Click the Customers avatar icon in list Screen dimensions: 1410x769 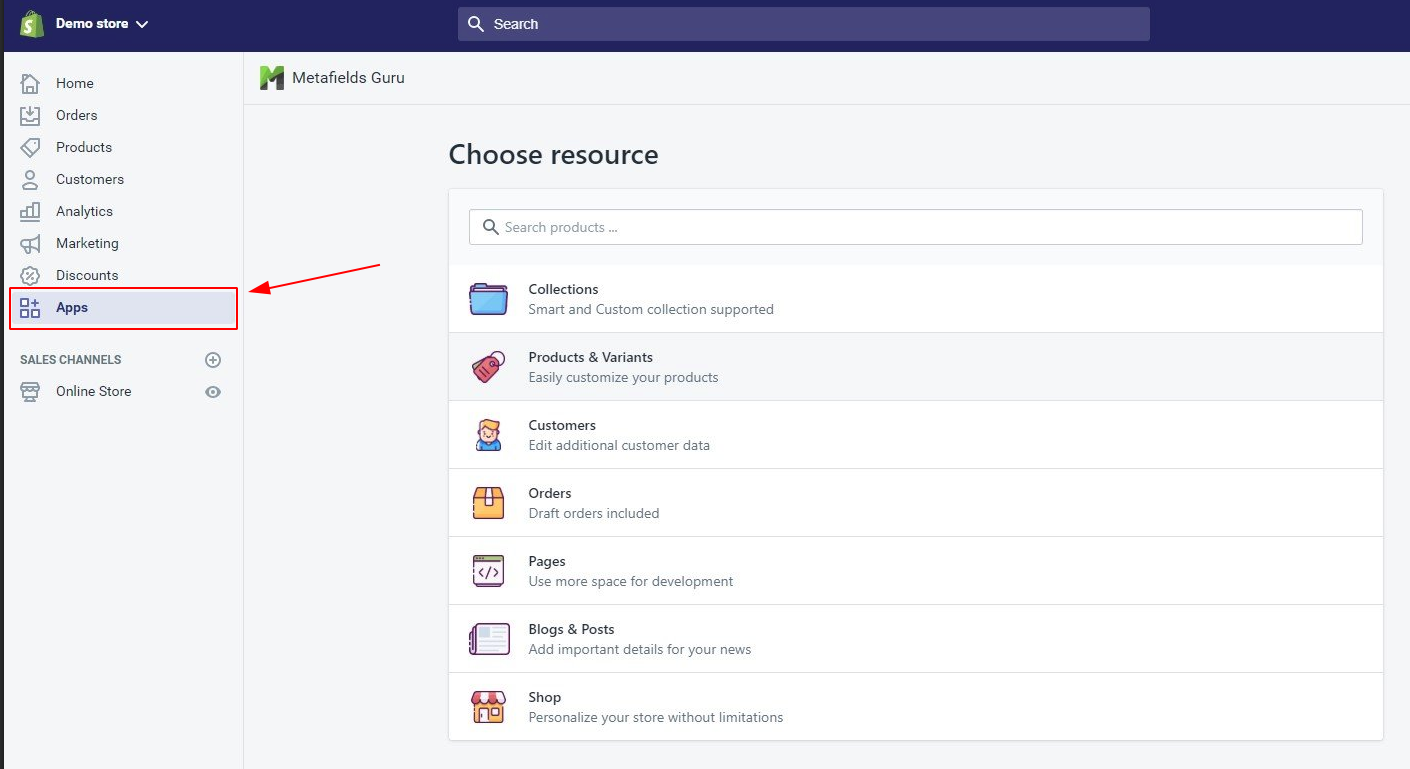[x=488, y=435]
